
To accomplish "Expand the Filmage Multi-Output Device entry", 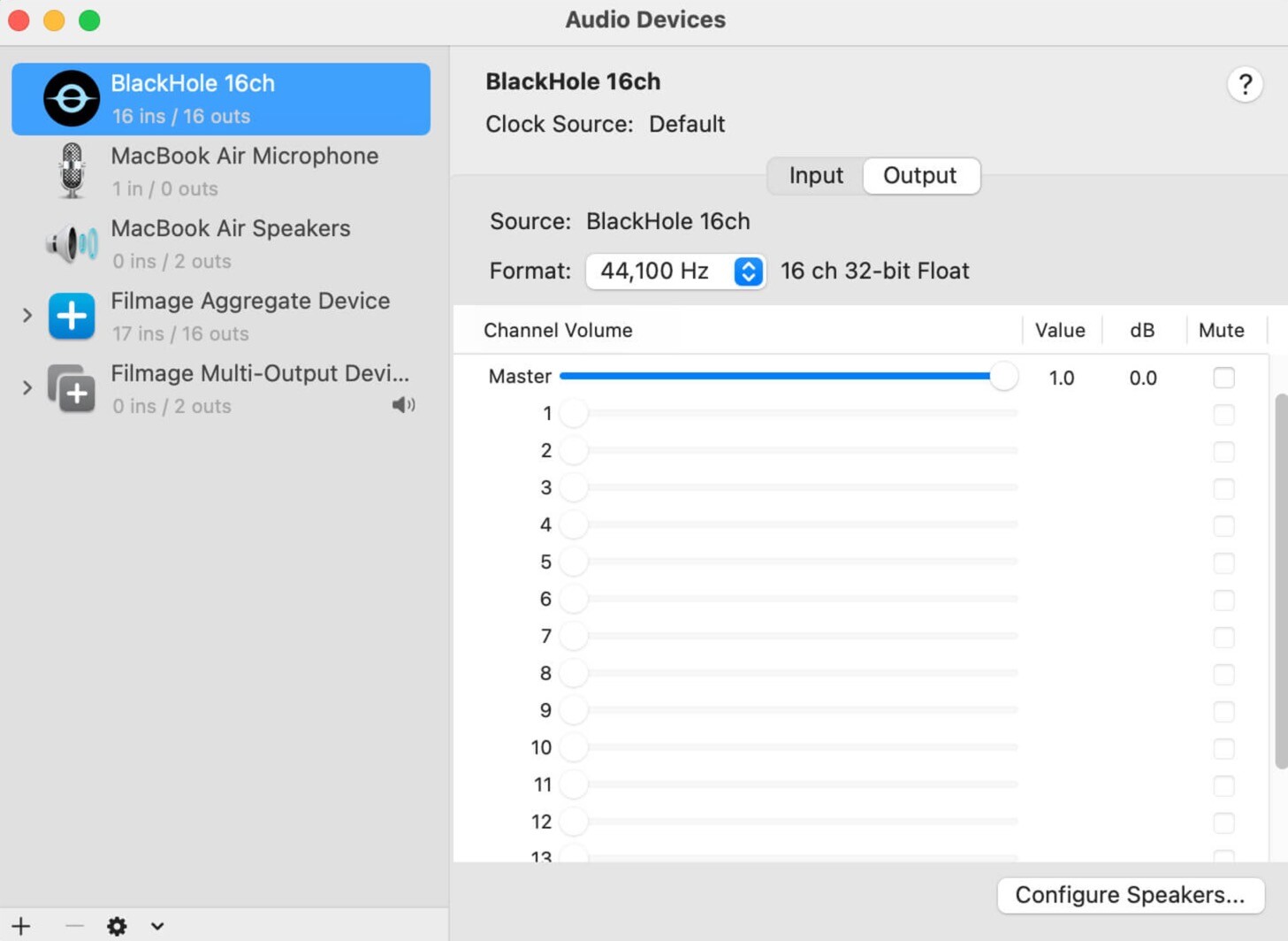I will tap(27, 387).
